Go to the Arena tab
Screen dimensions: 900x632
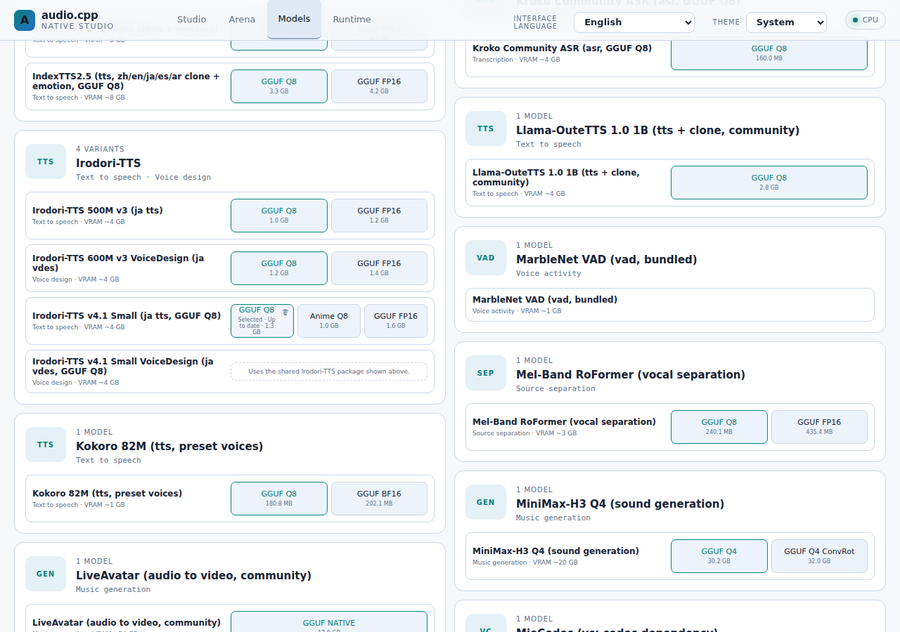(x=242, y=20)
